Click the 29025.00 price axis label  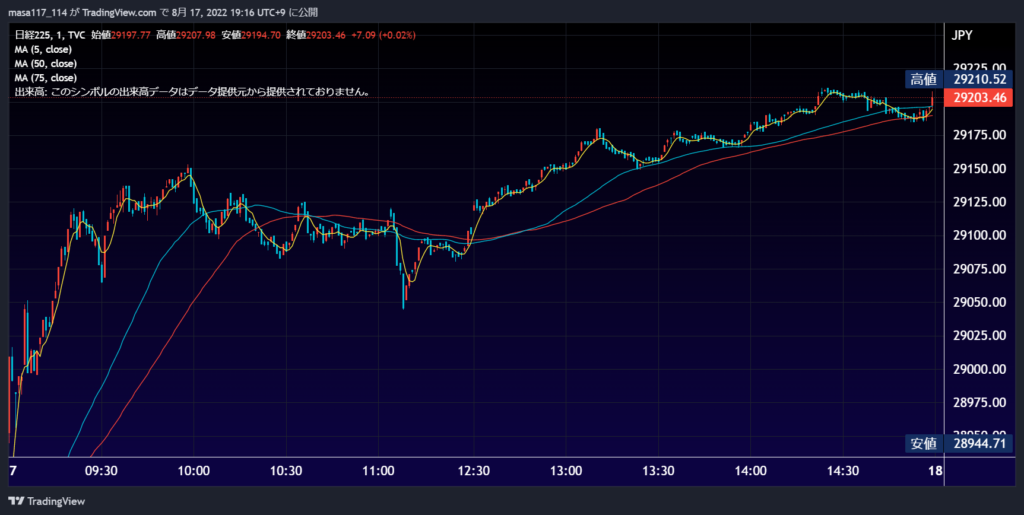coord(980,335)
